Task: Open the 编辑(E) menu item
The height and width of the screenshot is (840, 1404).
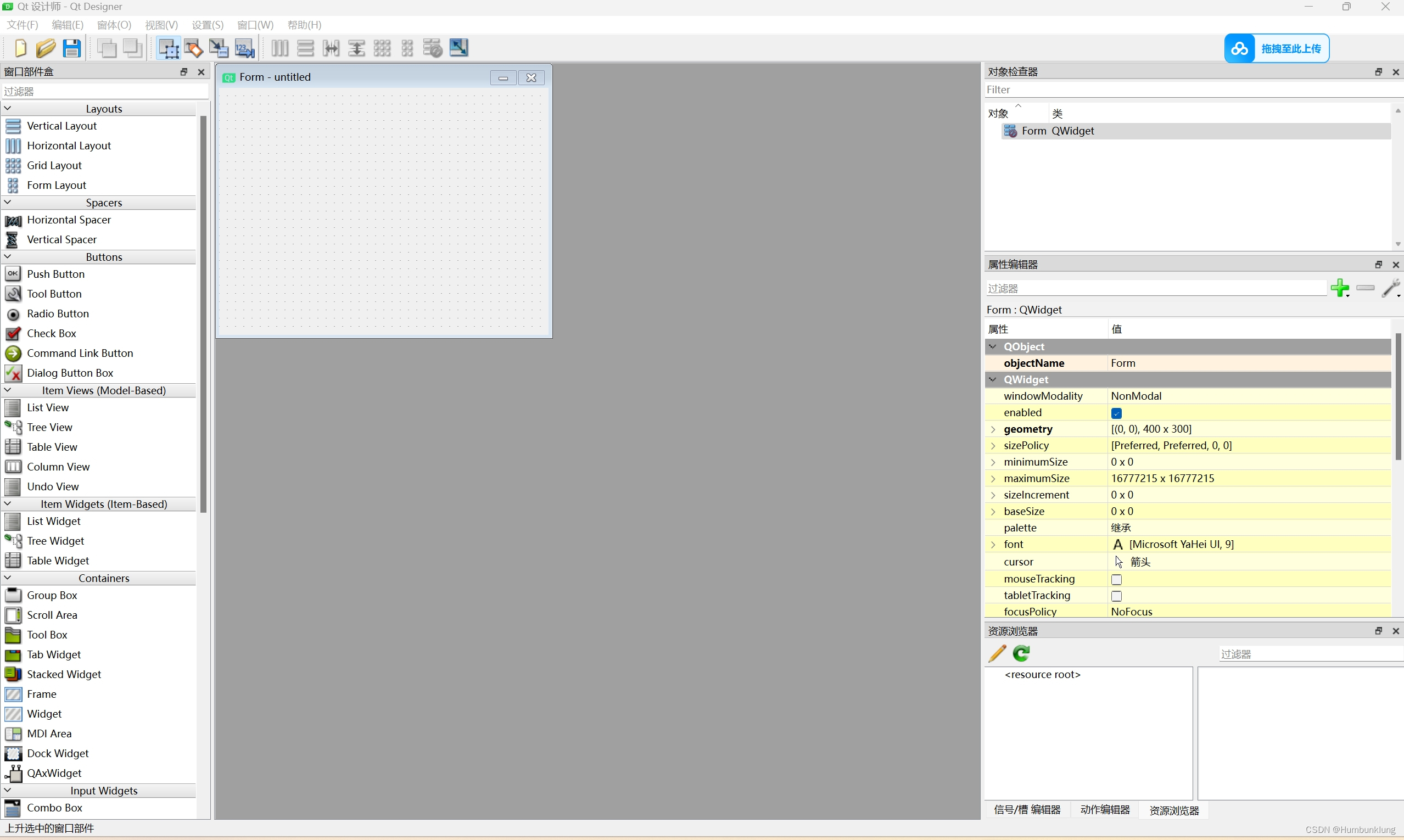Action: point(63,24)
